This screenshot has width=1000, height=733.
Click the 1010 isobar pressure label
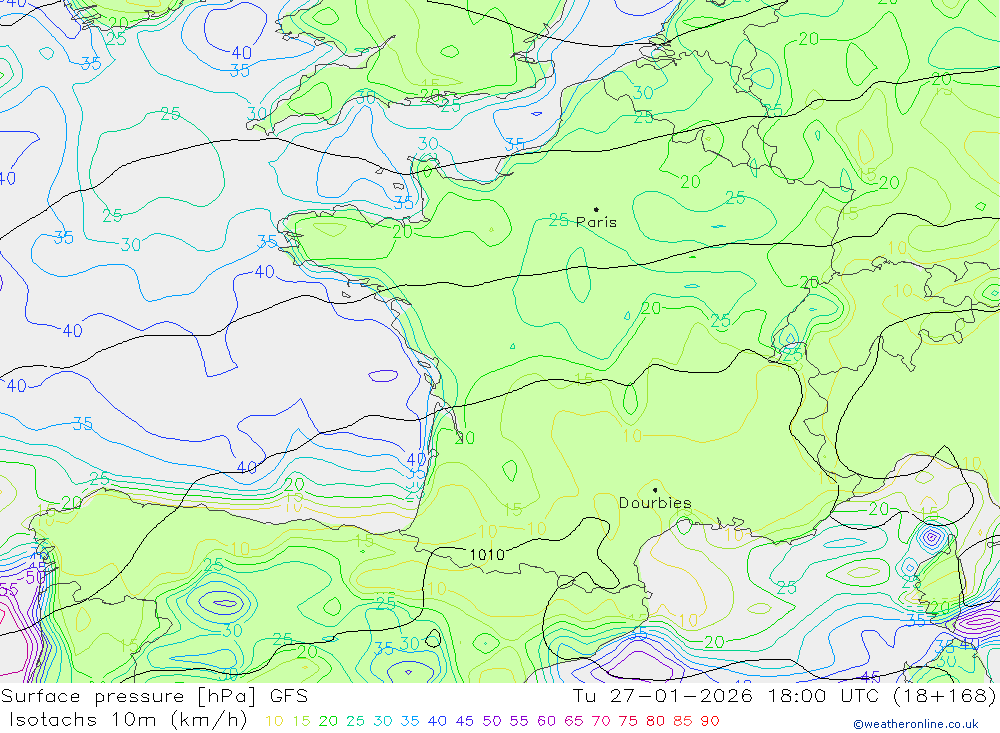pyautogui.click(x=487, y=555)
